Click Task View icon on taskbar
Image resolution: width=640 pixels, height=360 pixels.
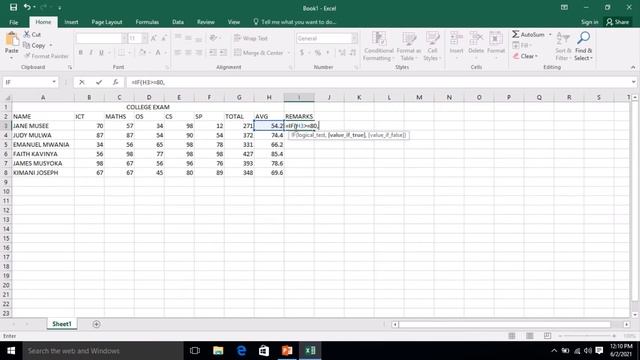(x=195, y=351)
